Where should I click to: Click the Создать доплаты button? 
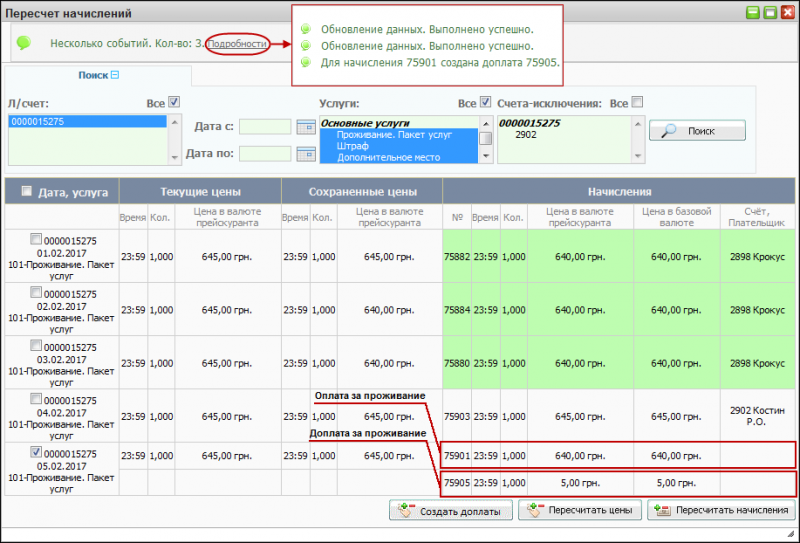coord(450,510)
